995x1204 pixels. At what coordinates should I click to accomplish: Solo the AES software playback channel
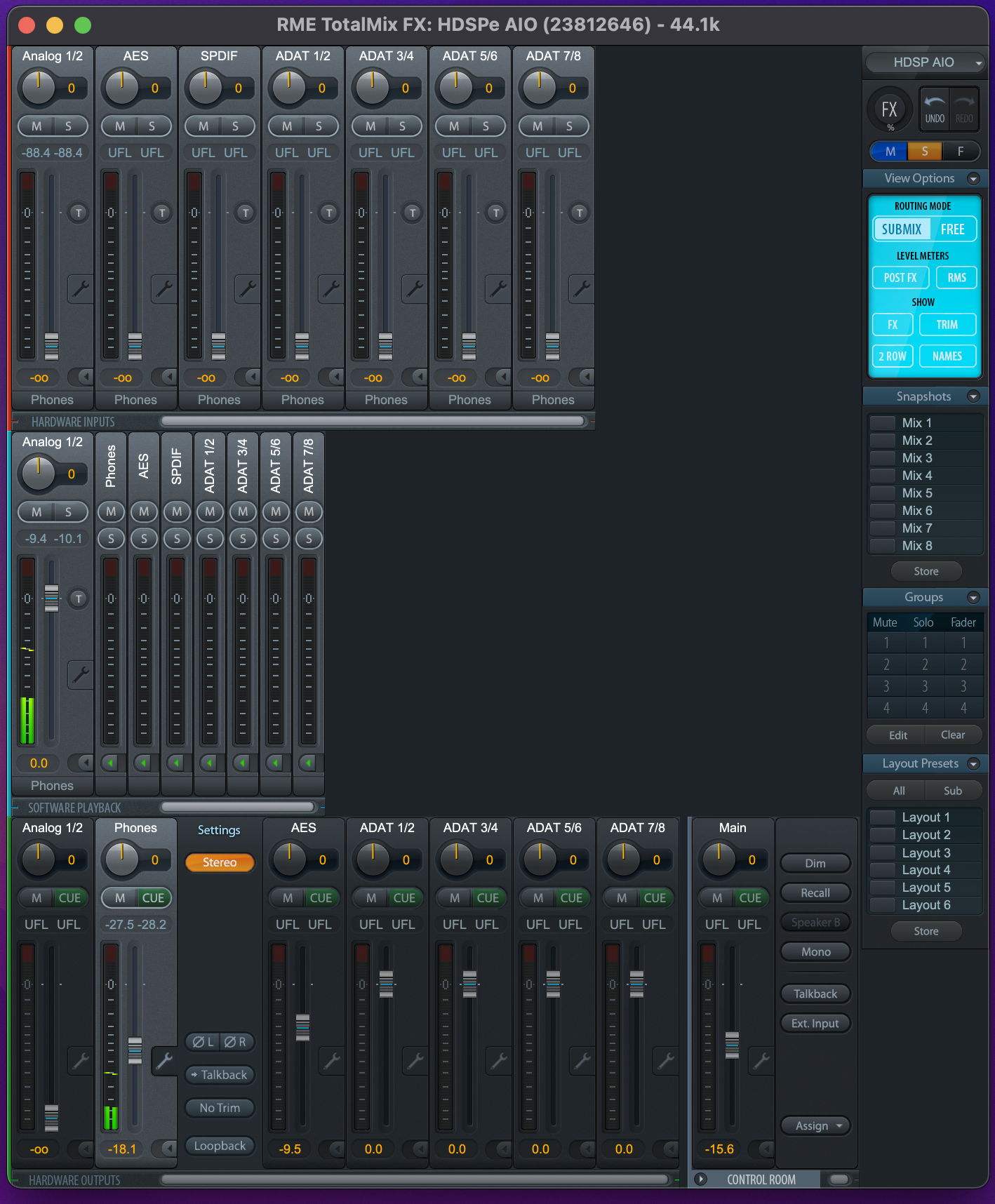pyautogui.click(x=144, y=539)
